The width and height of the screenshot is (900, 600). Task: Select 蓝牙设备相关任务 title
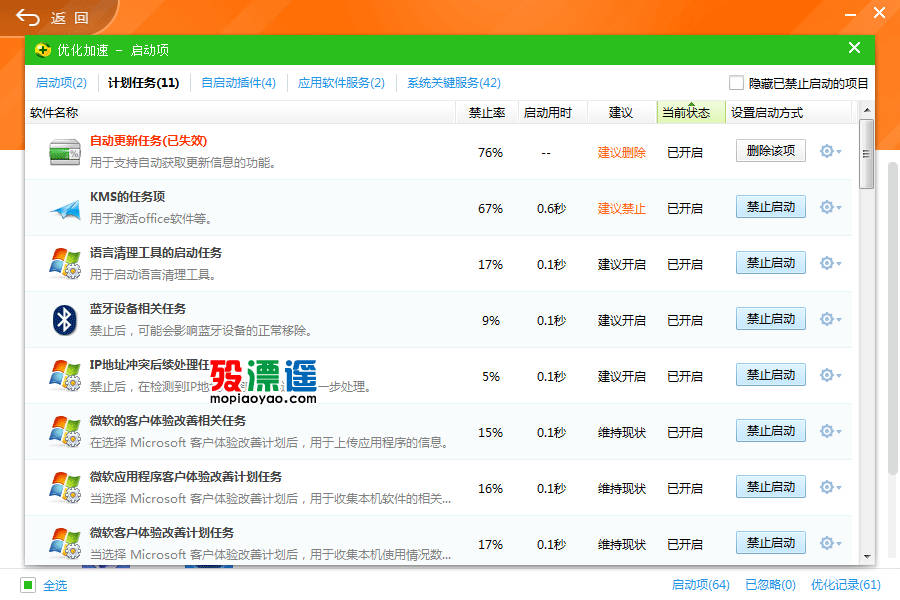[138, 309]
